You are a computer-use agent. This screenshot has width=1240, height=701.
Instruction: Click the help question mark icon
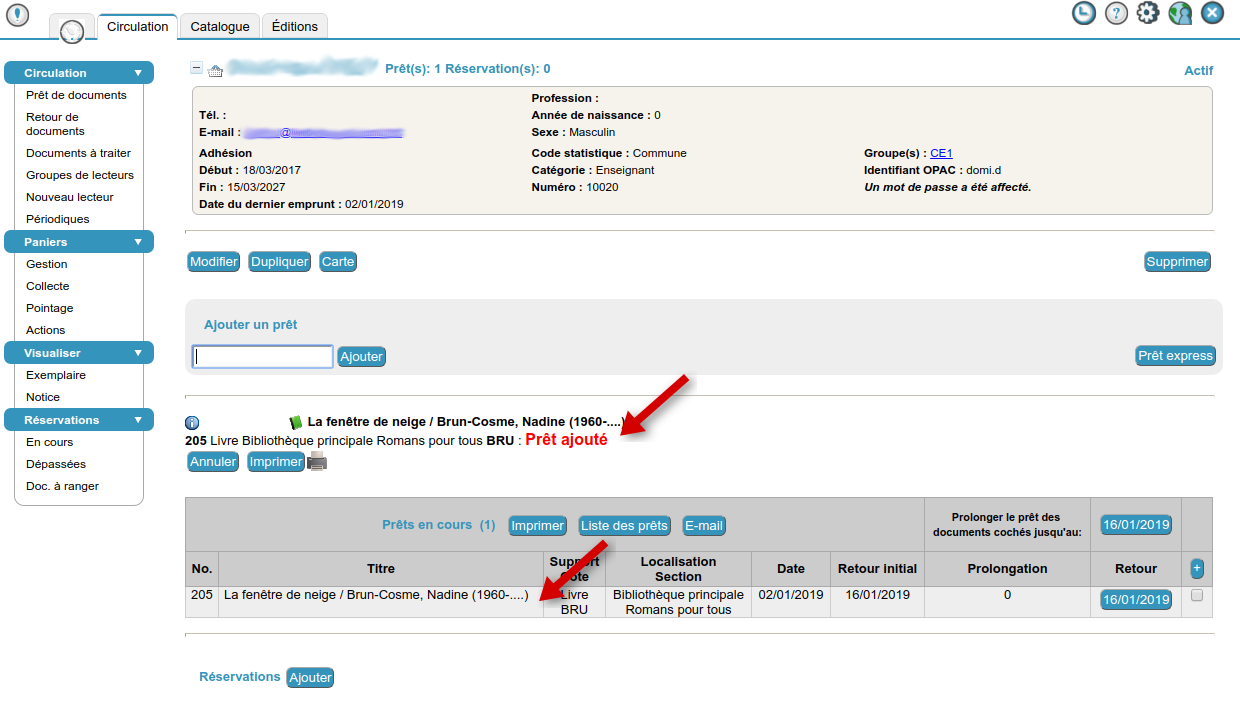(x=1116, y=13)
